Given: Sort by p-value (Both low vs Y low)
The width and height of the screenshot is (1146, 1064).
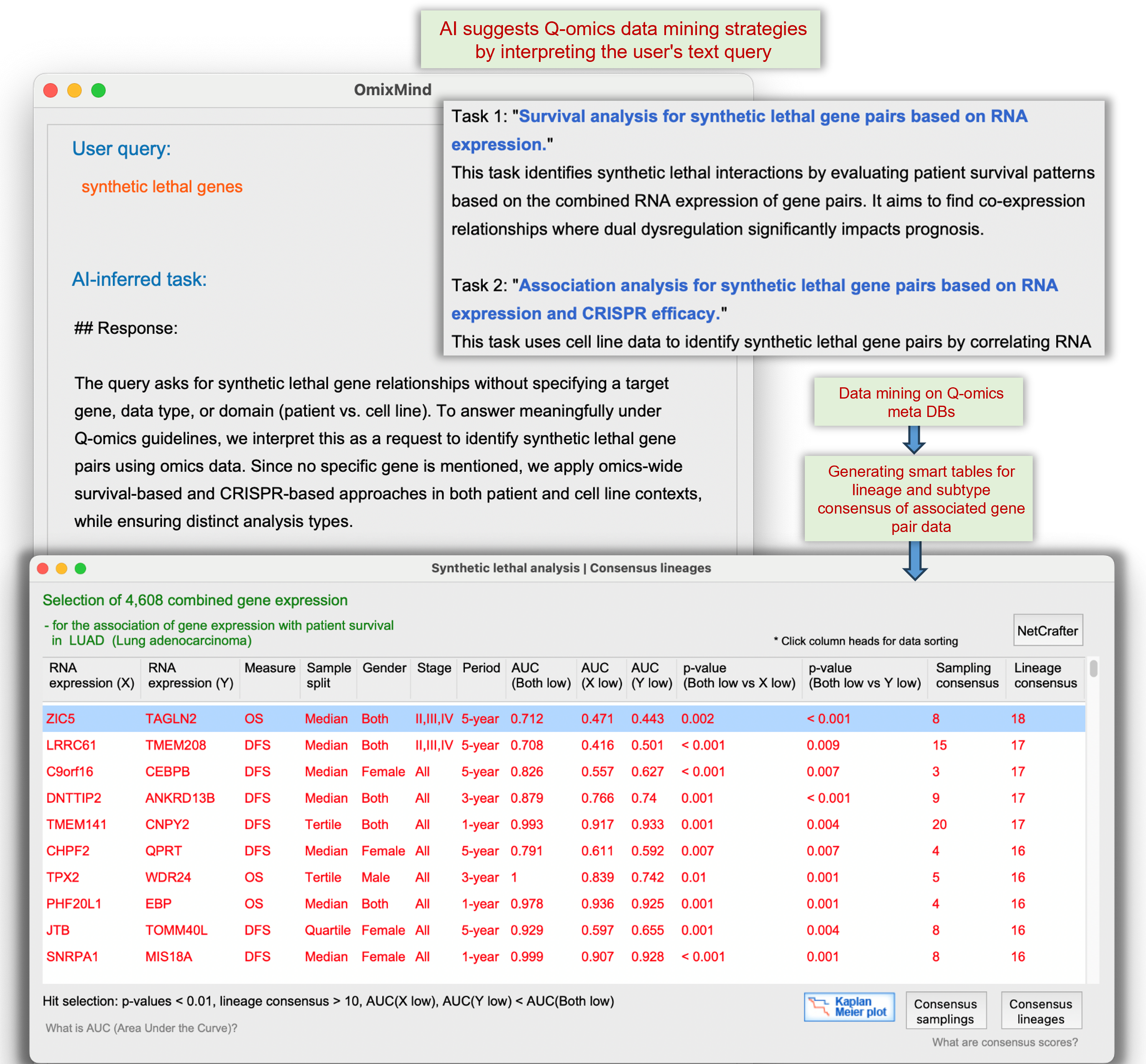Looking at the screenshot, I should (865, 675).
